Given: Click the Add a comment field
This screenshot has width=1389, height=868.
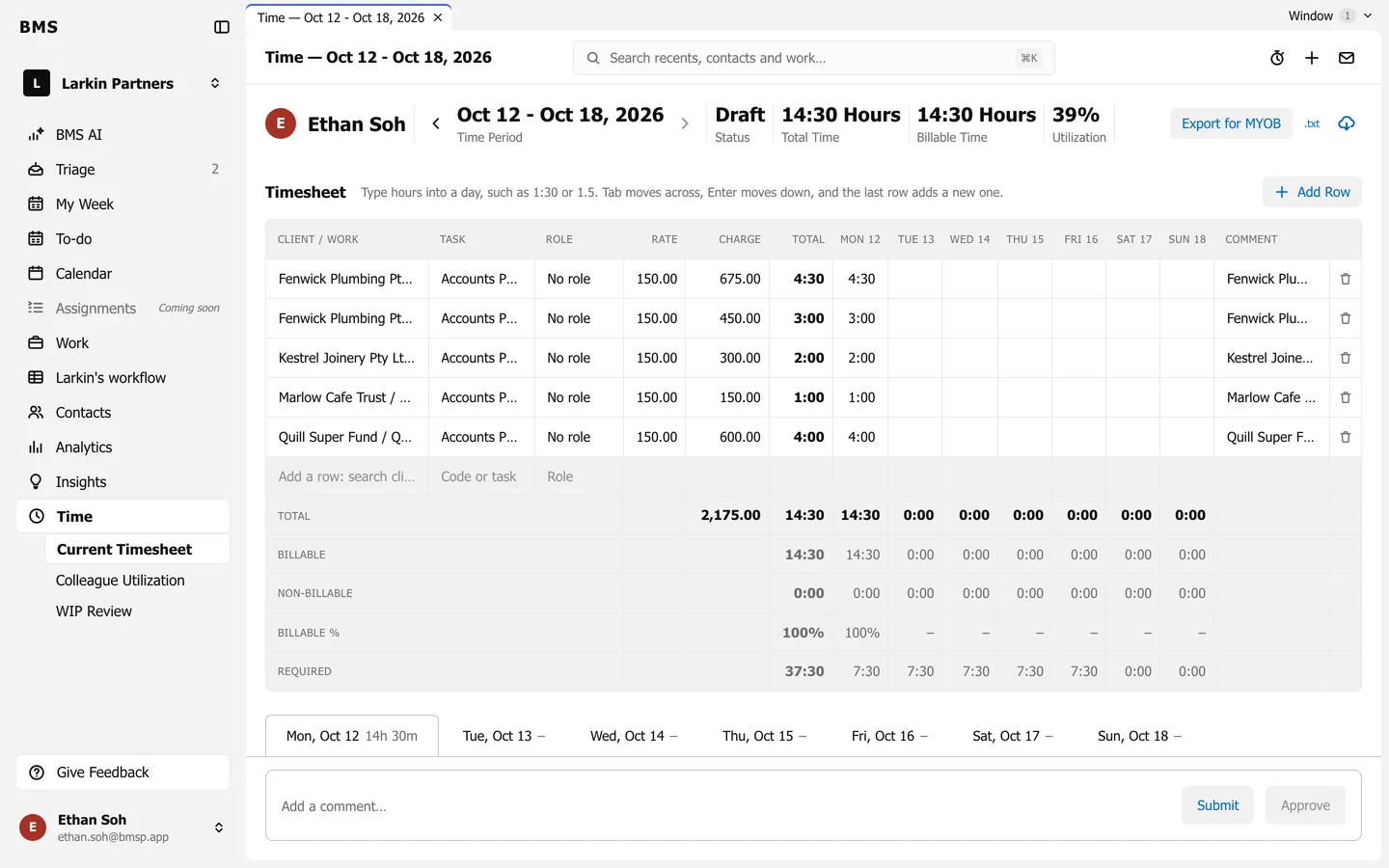Looking at the screenshot, I should point(723,806).
